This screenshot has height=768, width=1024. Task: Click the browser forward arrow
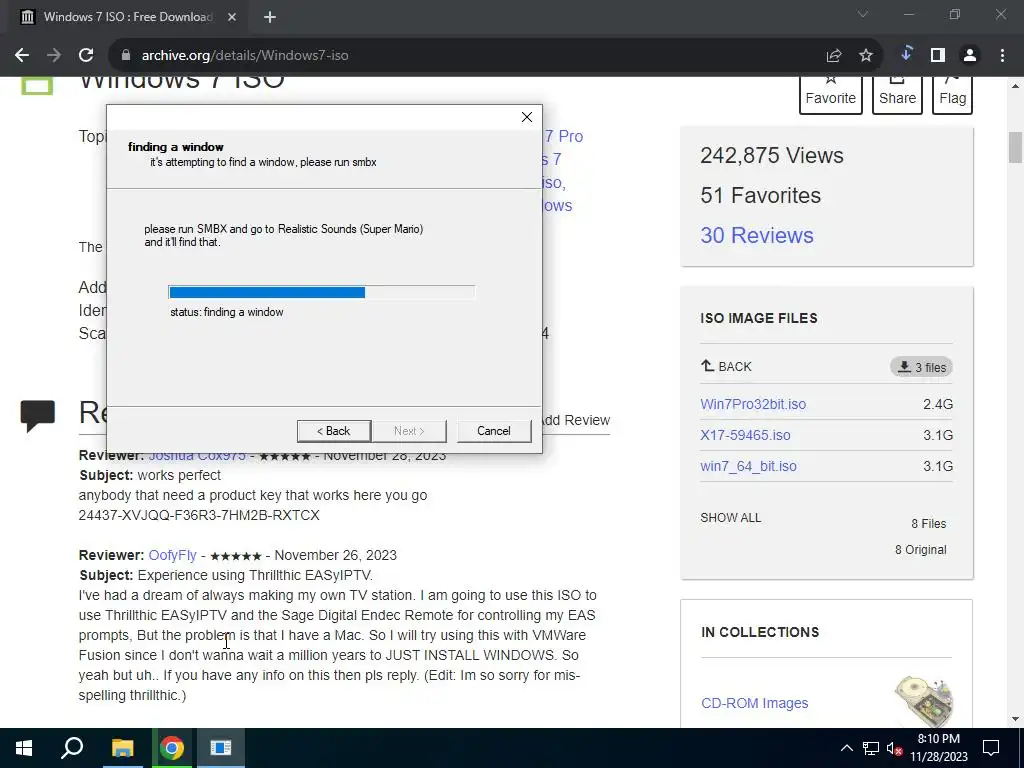(54, 56)
